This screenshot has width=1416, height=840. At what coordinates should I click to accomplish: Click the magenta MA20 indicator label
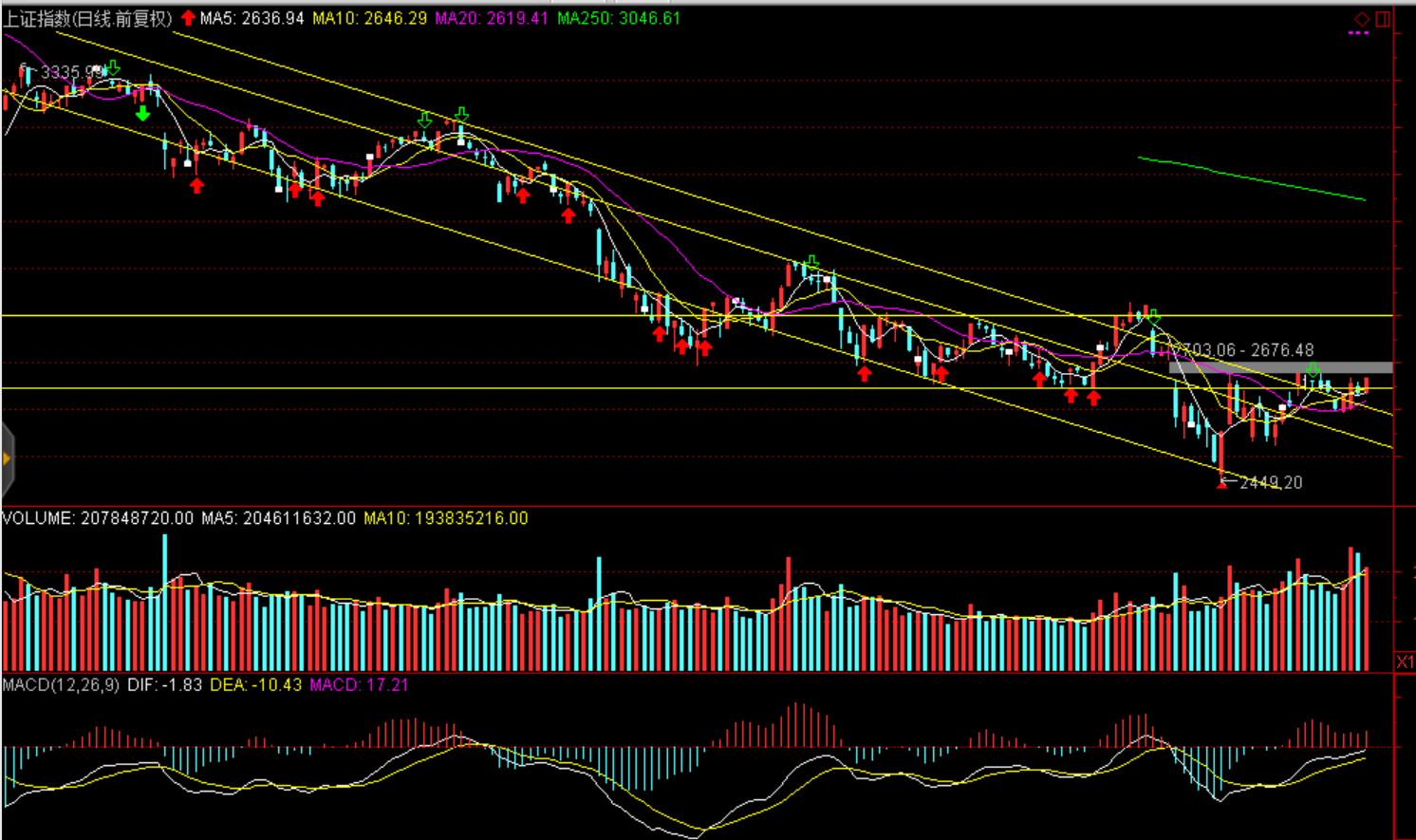pyautogui.click(x=491, y=18)
